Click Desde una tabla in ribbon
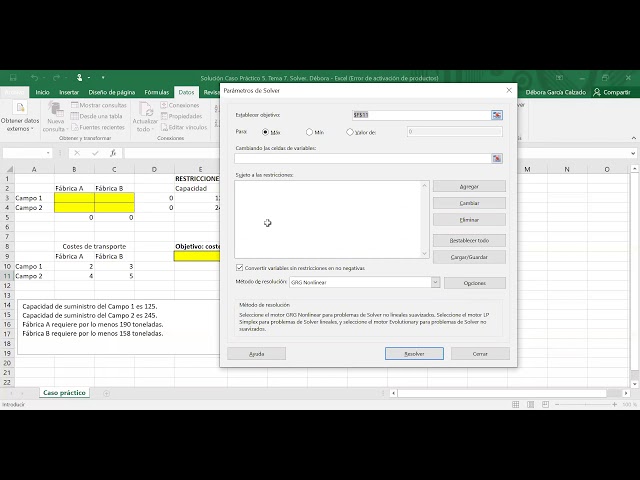Screen dimensions: 640x480 96,116
